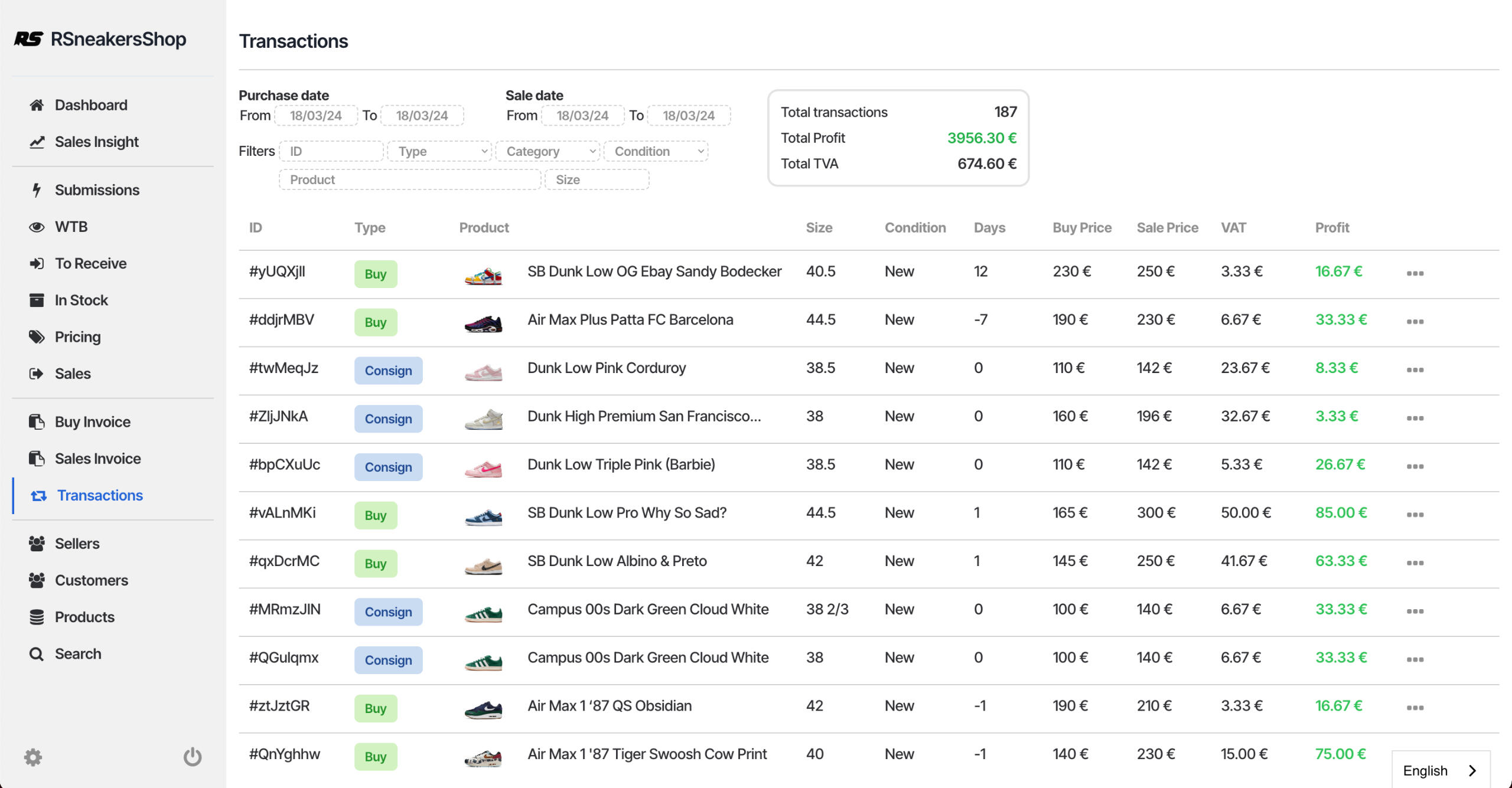Click the power logout icon
The height and width of the screenshot is (788, 1512).
[192, 757]
